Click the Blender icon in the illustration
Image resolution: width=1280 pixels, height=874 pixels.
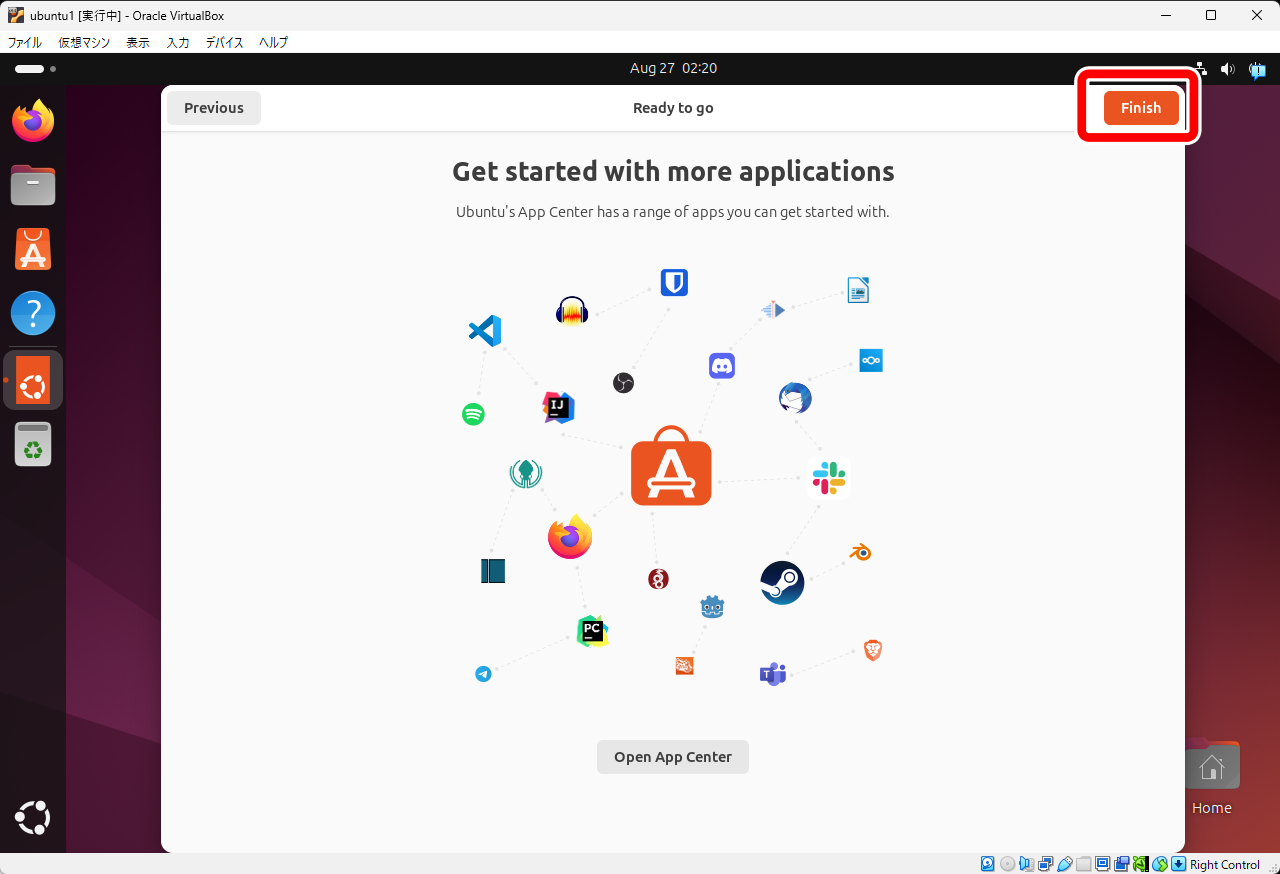point(860,552)
